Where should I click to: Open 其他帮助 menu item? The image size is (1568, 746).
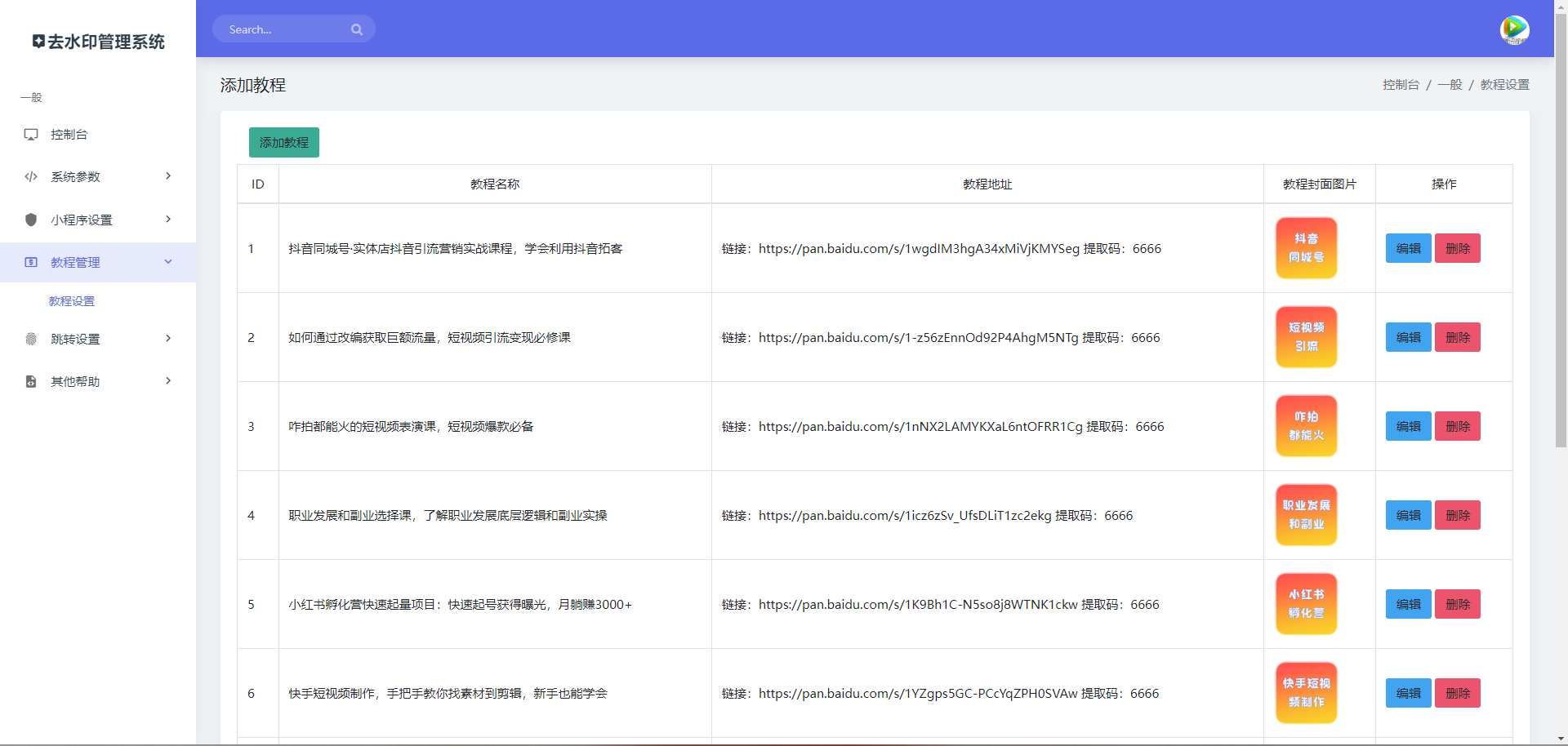click(x=98, y=381)
